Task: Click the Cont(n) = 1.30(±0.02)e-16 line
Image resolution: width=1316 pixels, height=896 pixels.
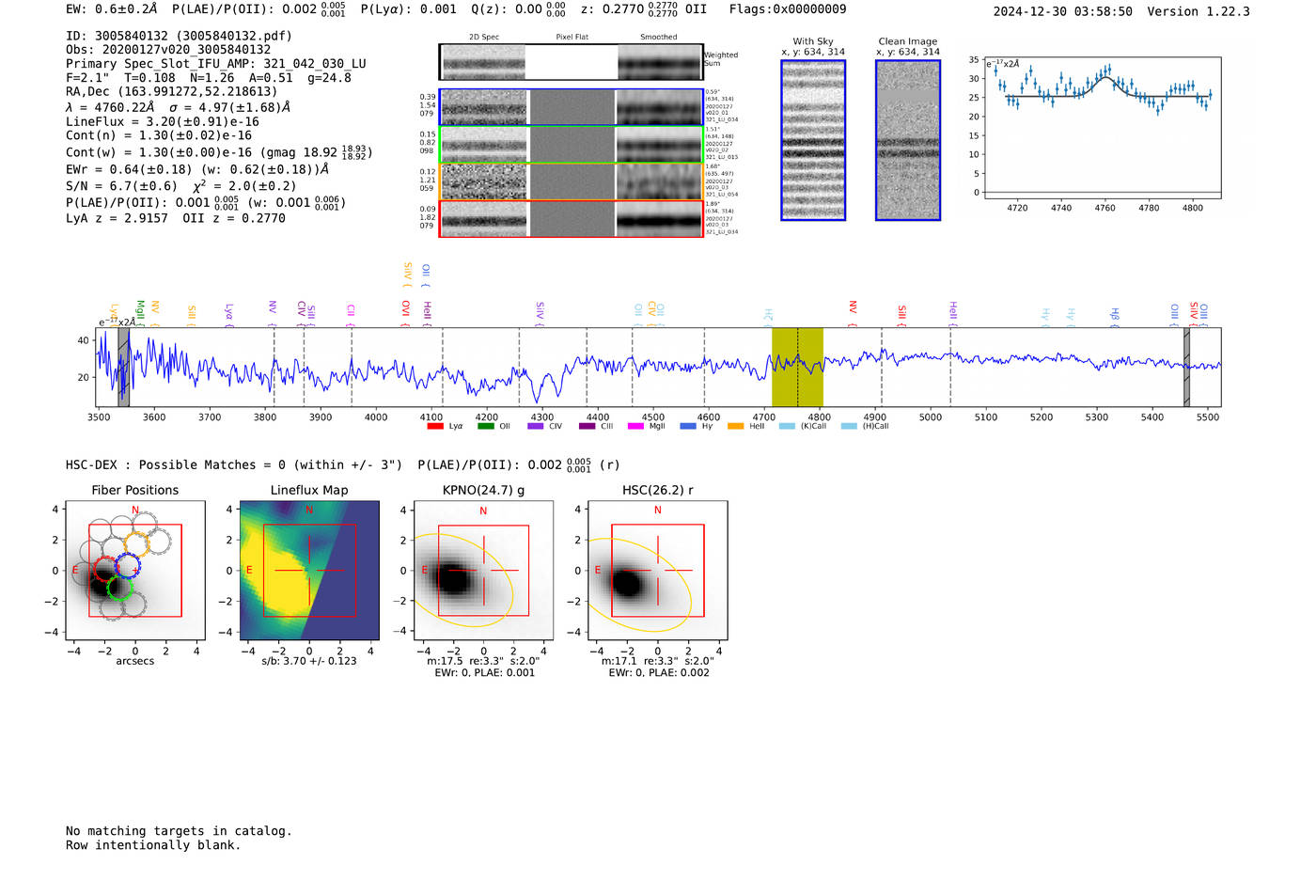Action: pos(159,136)
